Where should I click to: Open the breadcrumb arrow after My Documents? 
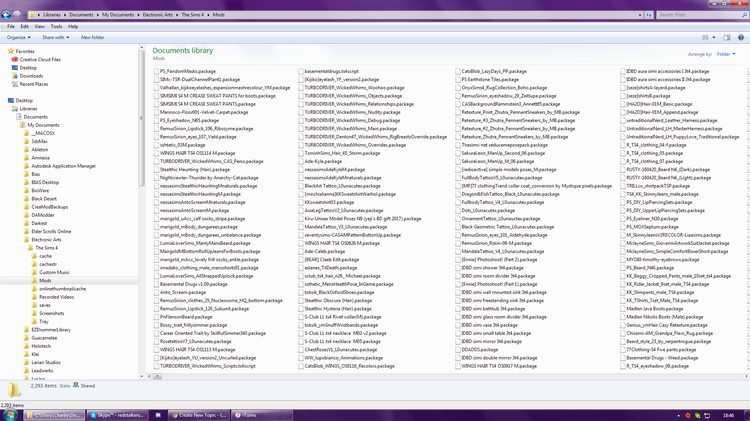pyautogui.click(x=138, y=15)
